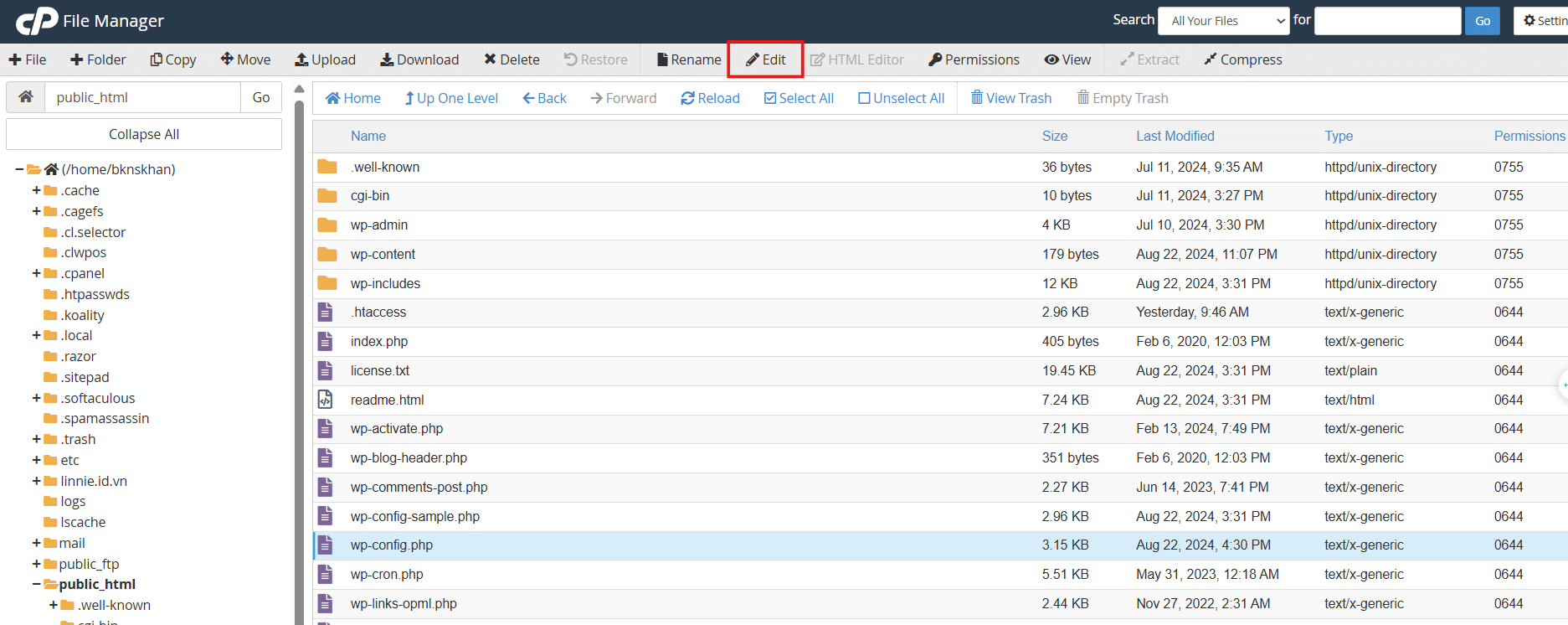Expand the .cagefs folder tree node
The width and height of the screenshot is (1568, 625).
coord(37,211)
